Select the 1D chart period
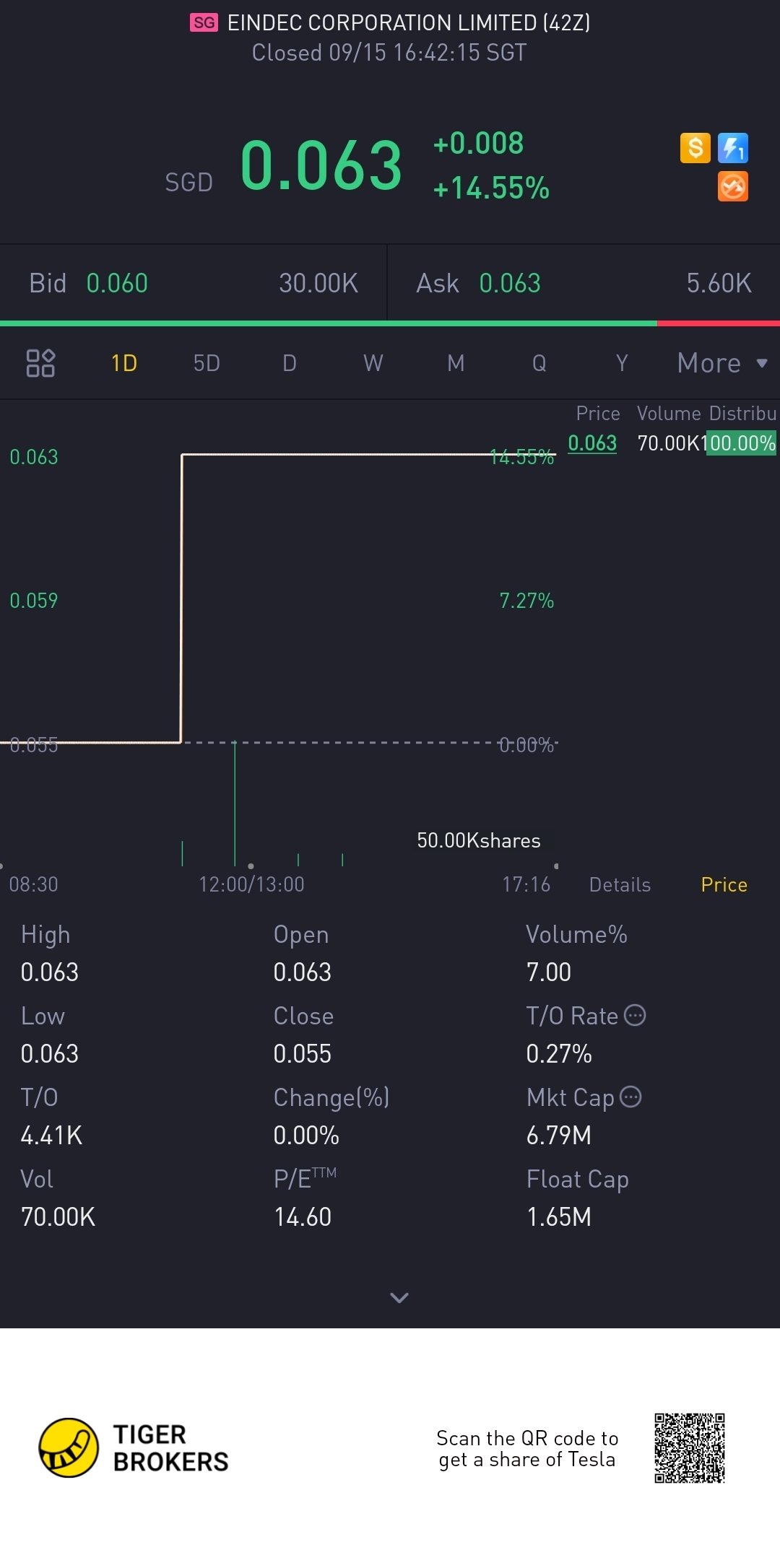 [124, 362]
